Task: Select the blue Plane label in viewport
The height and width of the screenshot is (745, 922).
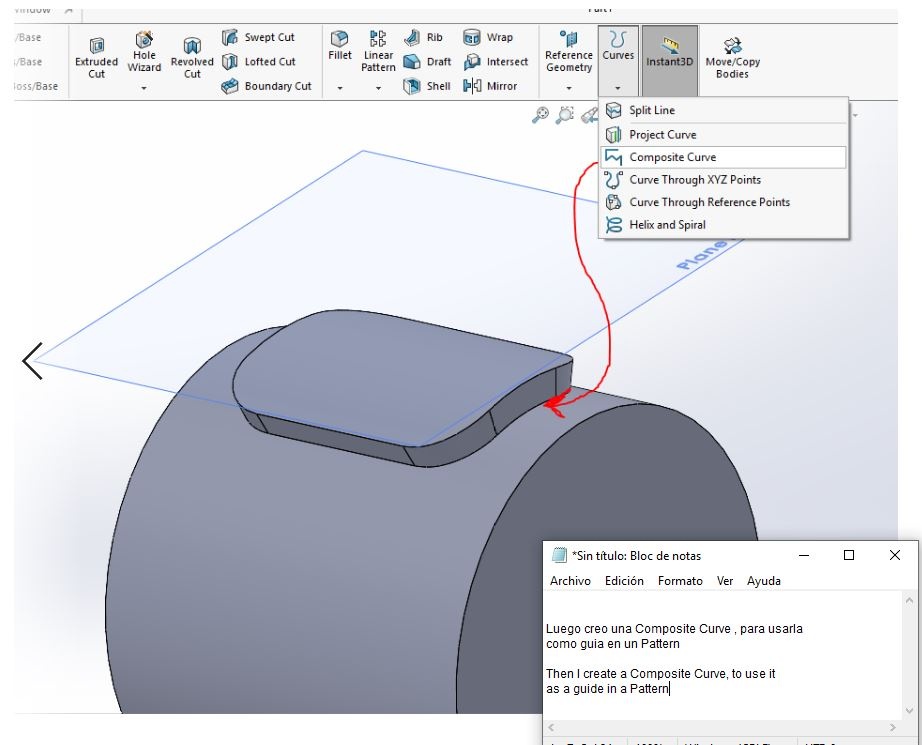Action: point(701,255)
